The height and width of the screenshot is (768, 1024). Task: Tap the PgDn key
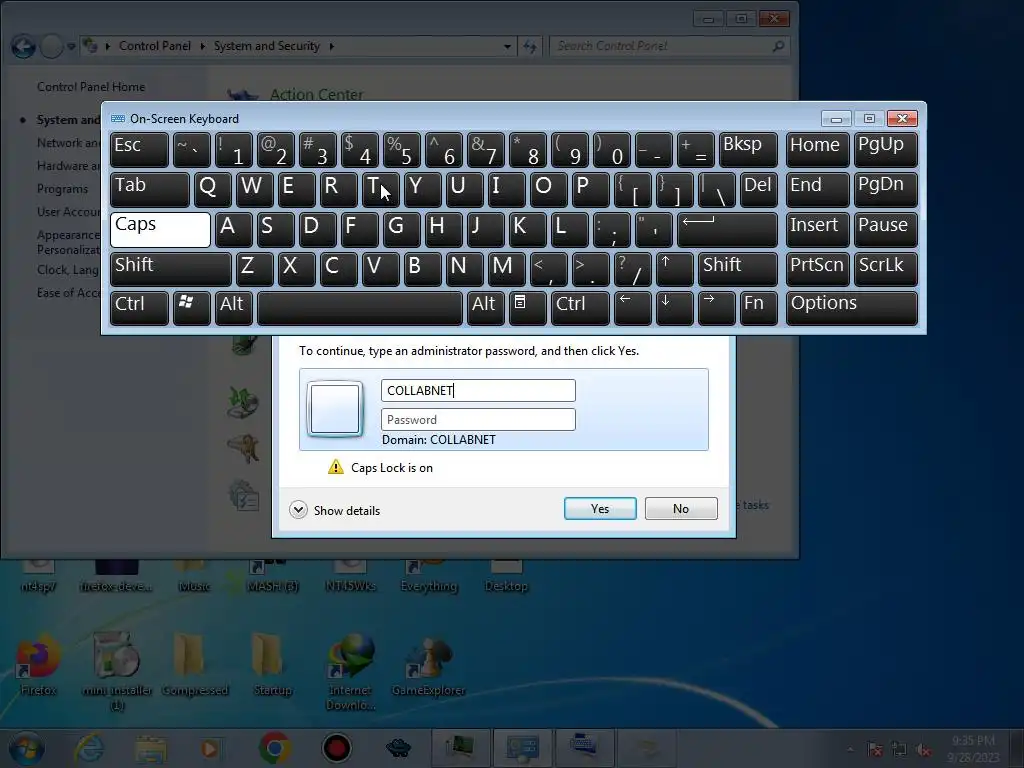(x=886, y=189)
